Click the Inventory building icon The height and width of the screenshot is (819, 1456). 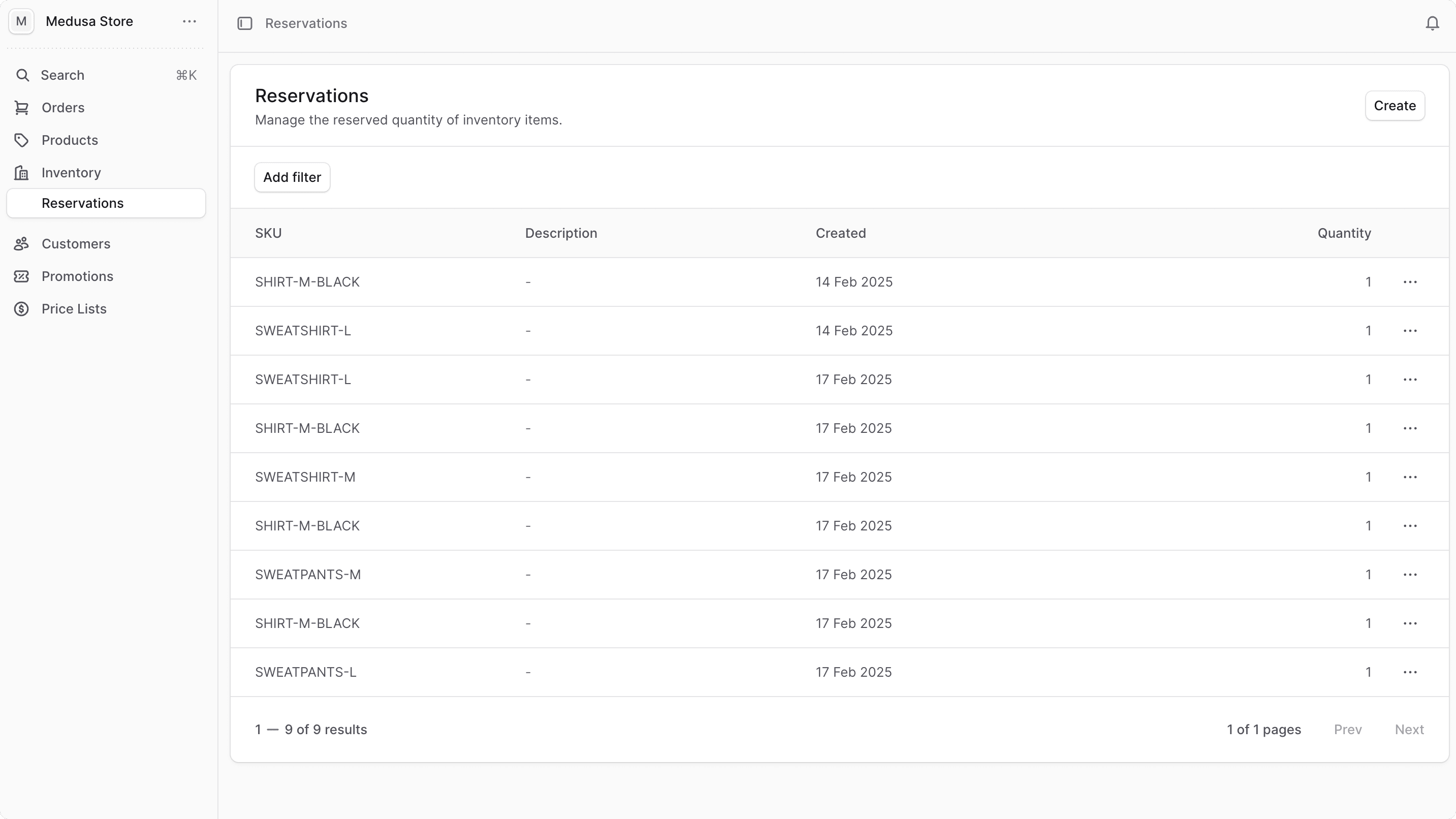tap(21, 172)
